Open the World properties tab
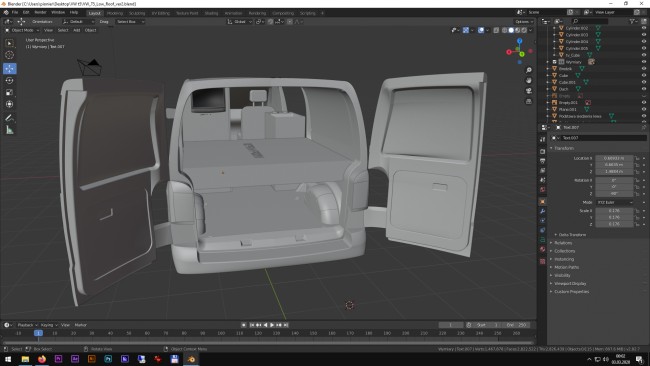 tap(543, 189)
